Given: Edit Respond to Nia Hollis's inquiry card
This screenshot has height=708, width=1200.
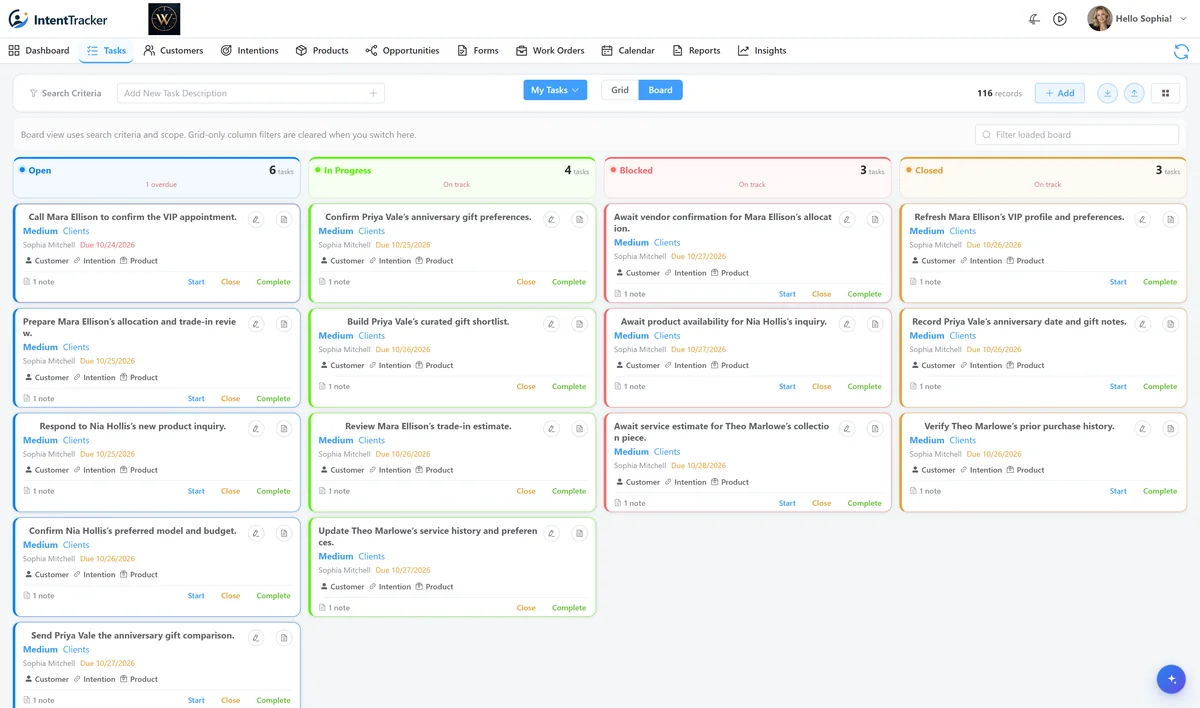Looking at the screenshot, I should point(256,428).
